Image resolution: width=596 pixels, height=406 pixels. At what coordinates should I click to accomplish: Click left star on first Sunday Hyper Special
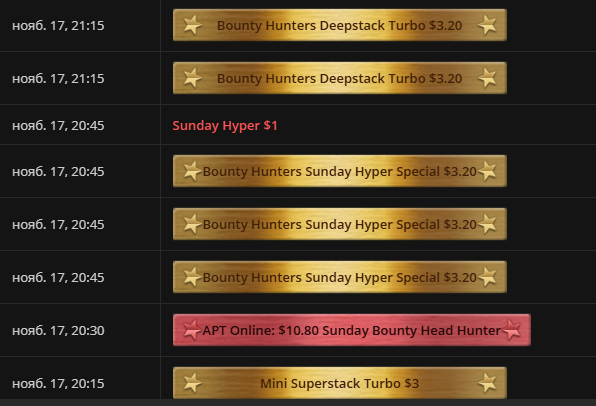tap(193, 171)
